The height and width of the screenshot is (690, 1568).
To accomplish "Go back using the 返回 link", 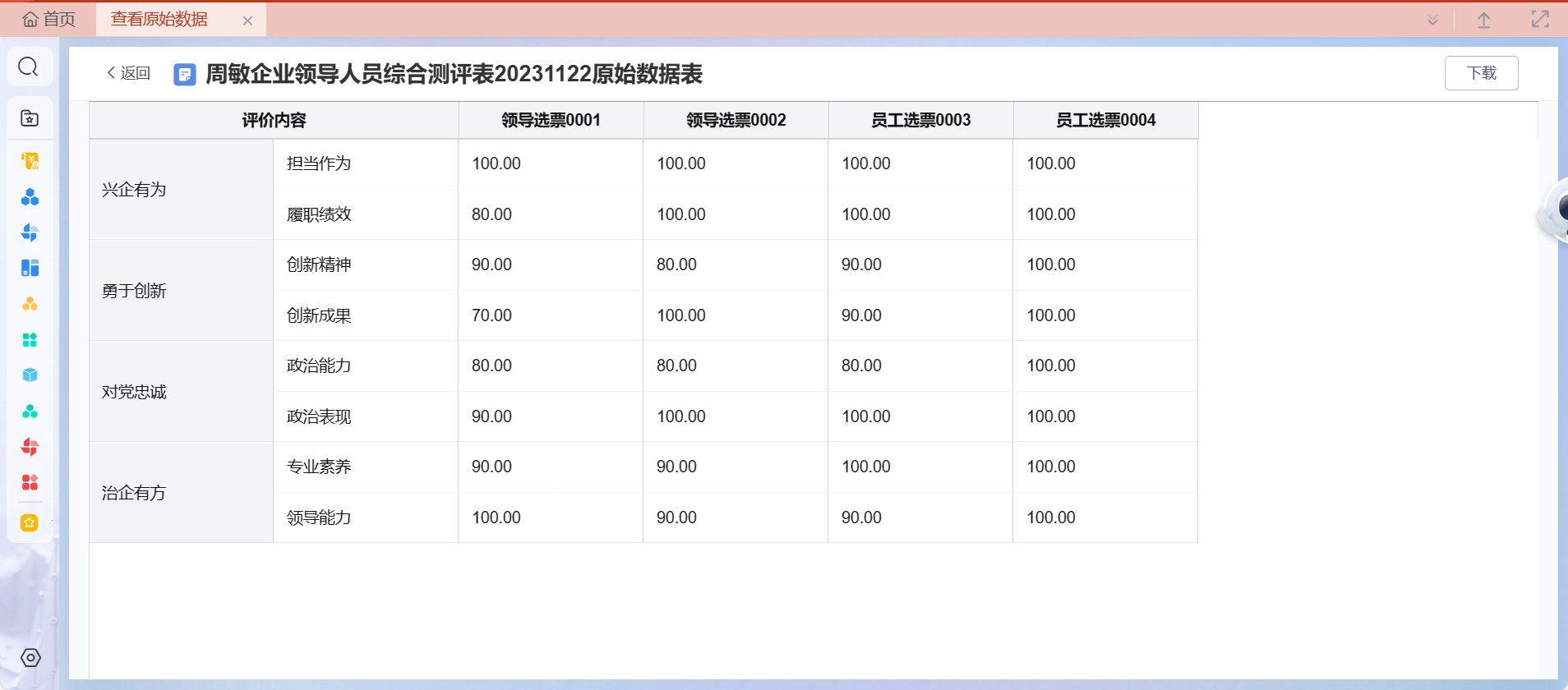I will [129, 73].
